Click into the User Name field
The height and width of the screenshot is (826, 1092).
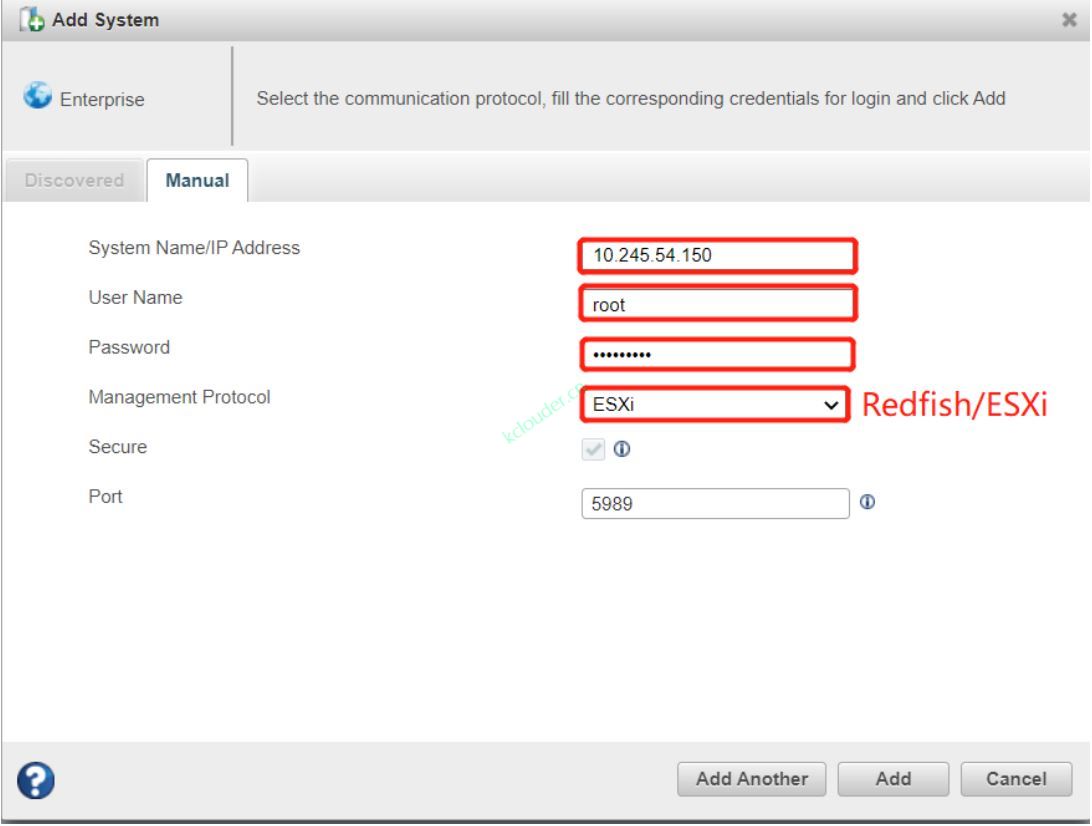tap(717, 304)
